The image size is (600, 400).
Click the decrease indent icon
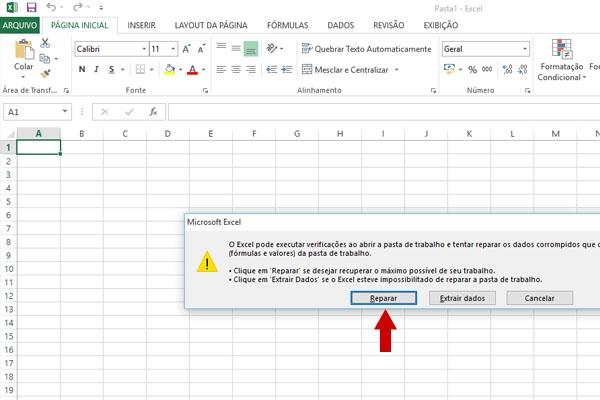pyautogui.click(x=272, y=69)
